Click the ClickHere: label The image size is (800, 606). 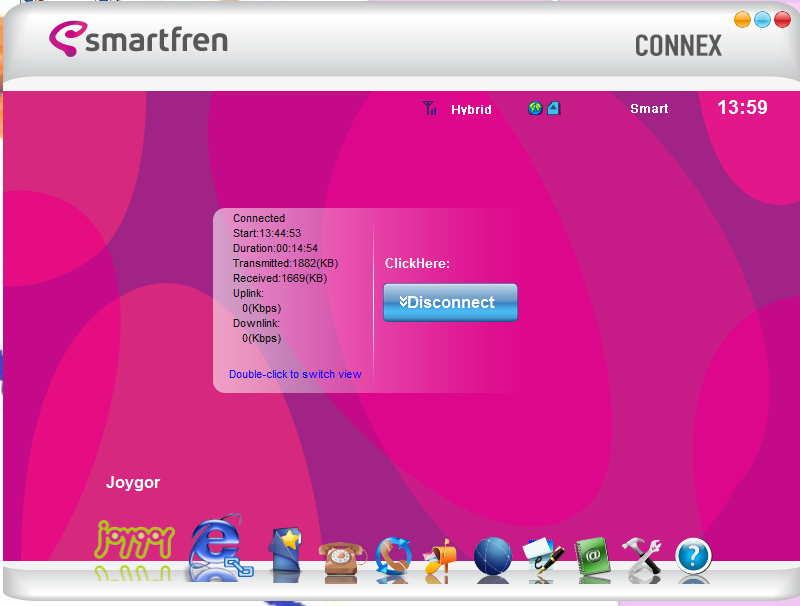pos(417,264)
